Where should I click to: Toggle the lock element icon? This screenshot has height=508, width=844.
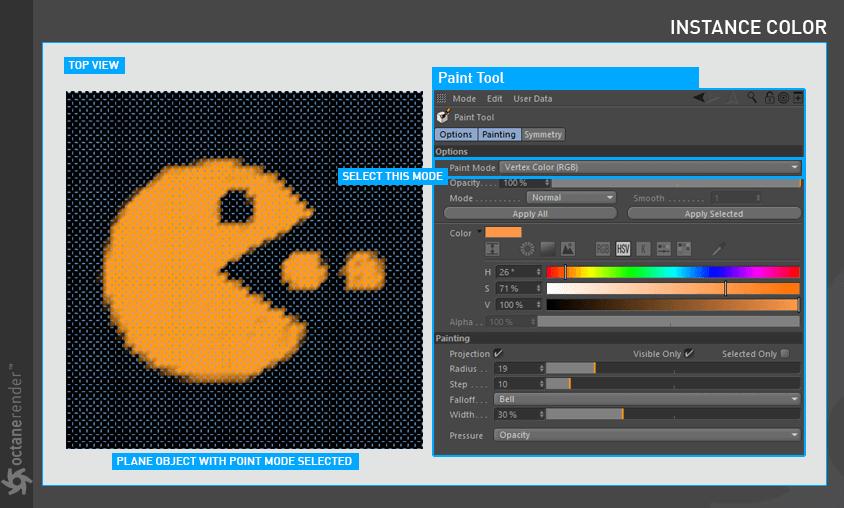coord(769,97)
